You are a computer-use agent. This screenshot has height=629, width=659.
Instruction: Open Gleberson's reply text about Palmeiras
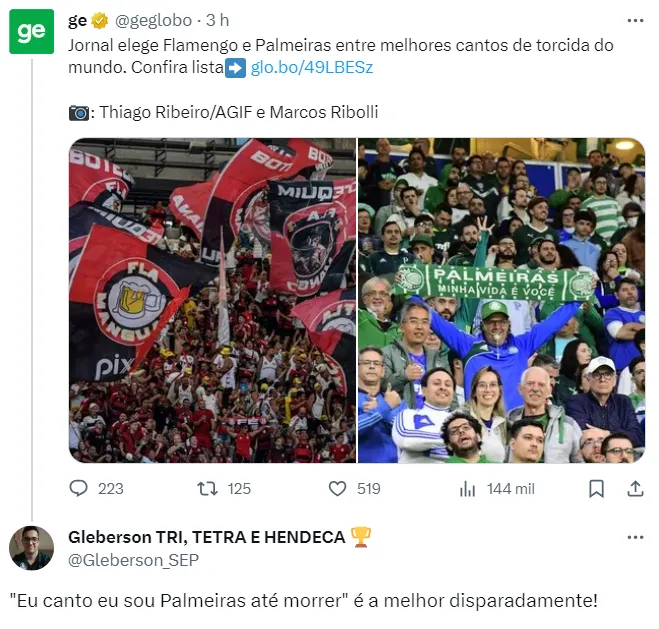click(303, 600)
